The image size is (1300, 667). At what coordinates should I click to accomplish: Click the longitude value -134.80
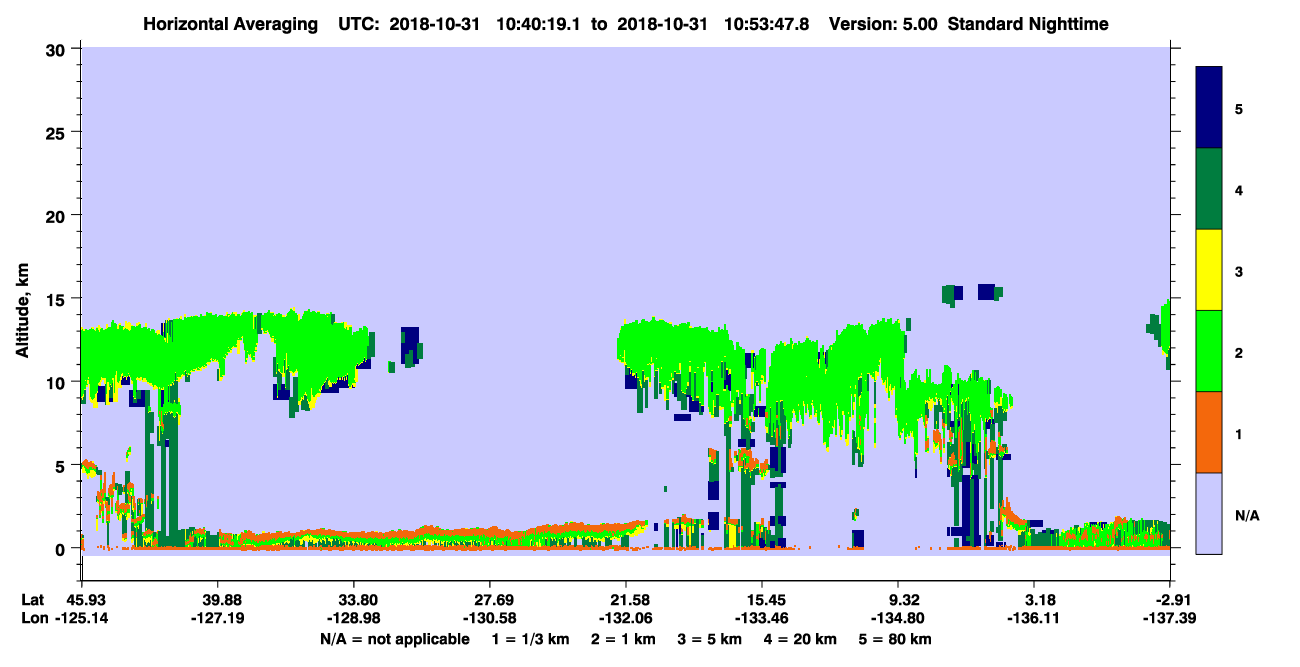pyautogui.click(x=898, y=618)
